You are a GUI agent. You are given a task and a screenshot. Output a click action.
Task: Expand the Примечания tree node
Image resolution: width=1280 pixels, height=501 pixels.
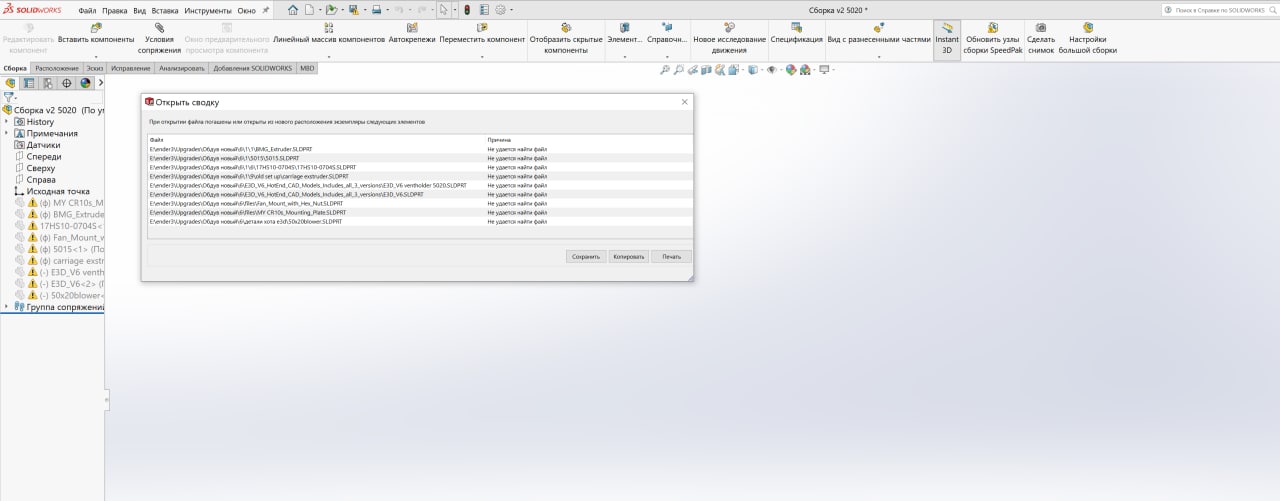6,133
